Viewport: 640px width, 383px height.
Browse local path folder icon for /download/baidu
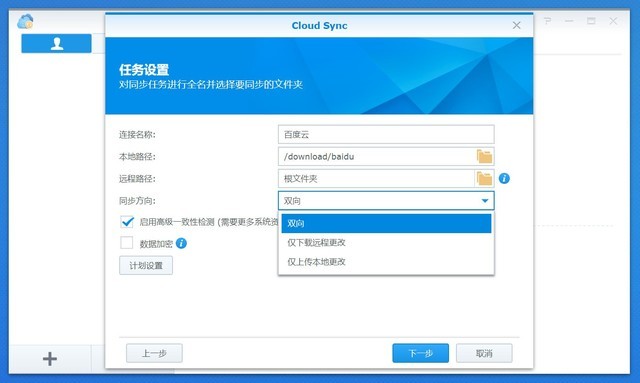(x=484, y=156)
